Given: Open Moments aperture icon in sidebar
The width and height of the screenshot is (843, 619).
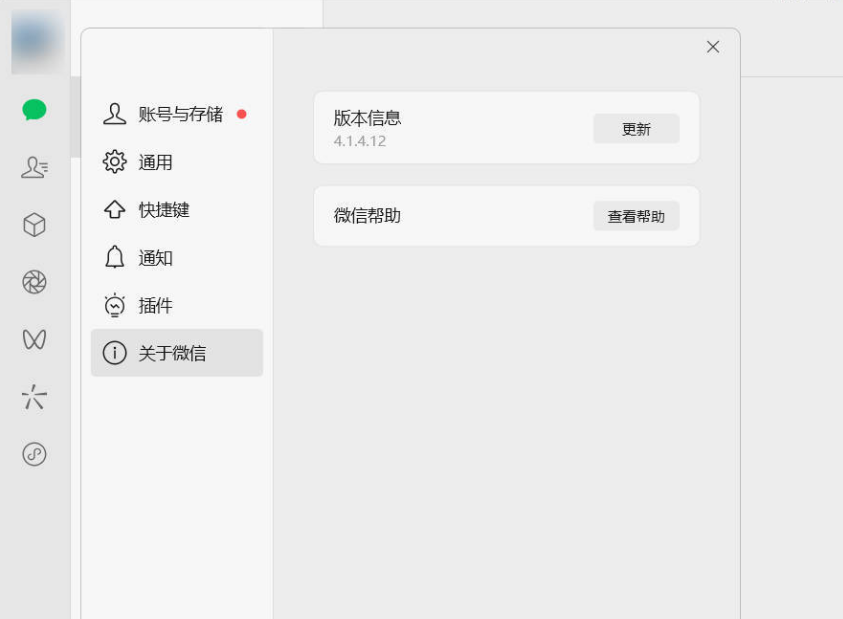Looking at the screenshot, I should [x=34, y=282].
